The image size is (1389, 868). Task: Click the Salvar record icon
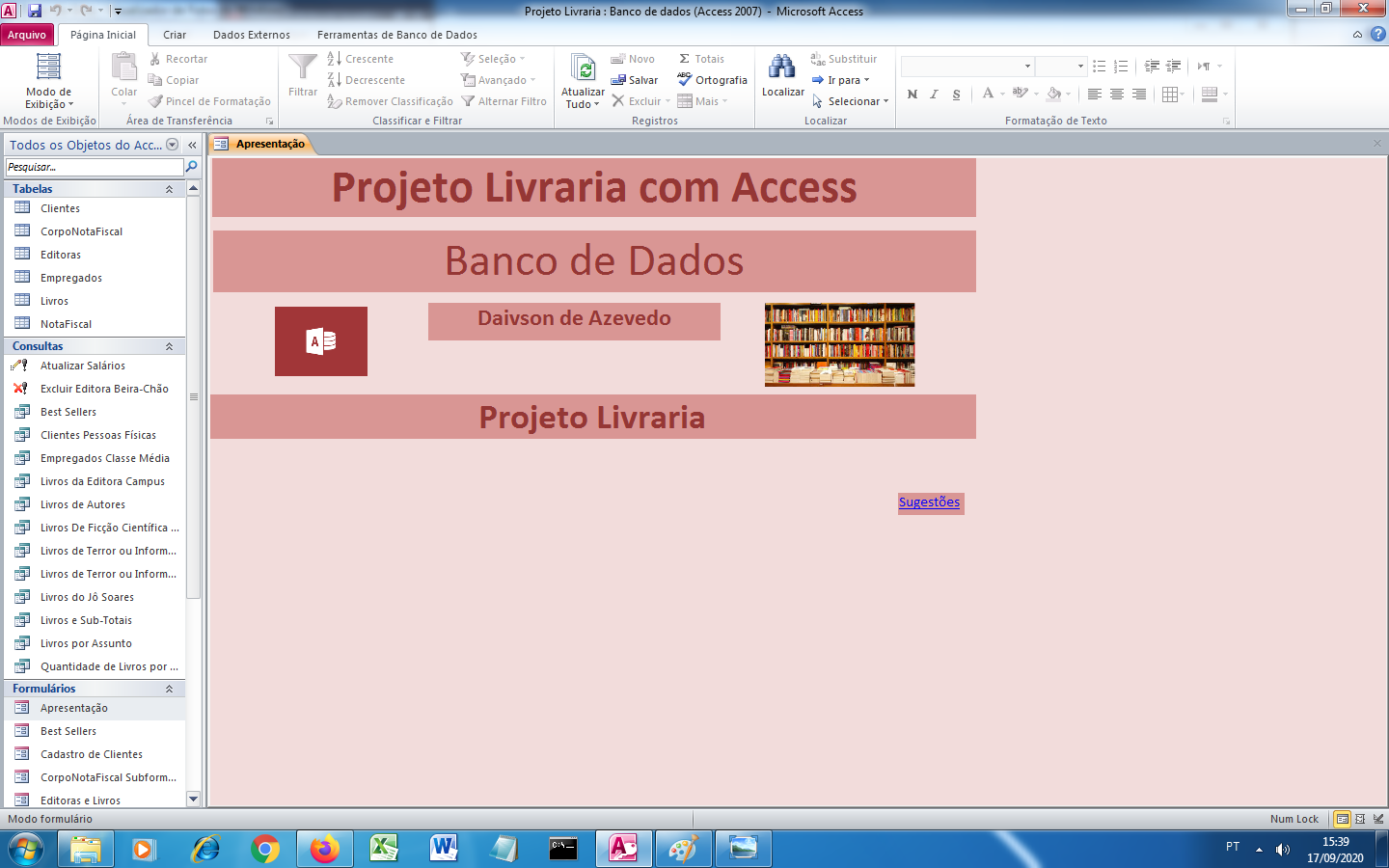pyautogui.click(x=617, y=79)
